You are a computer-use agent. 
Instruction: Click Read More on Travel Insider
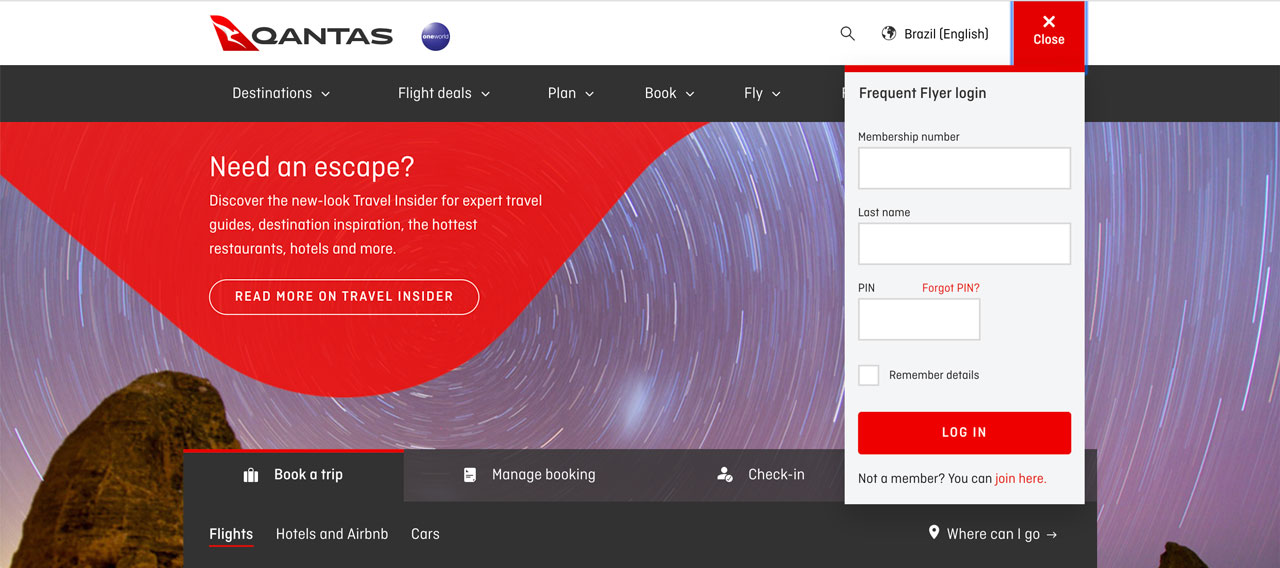tap(344, 297)
